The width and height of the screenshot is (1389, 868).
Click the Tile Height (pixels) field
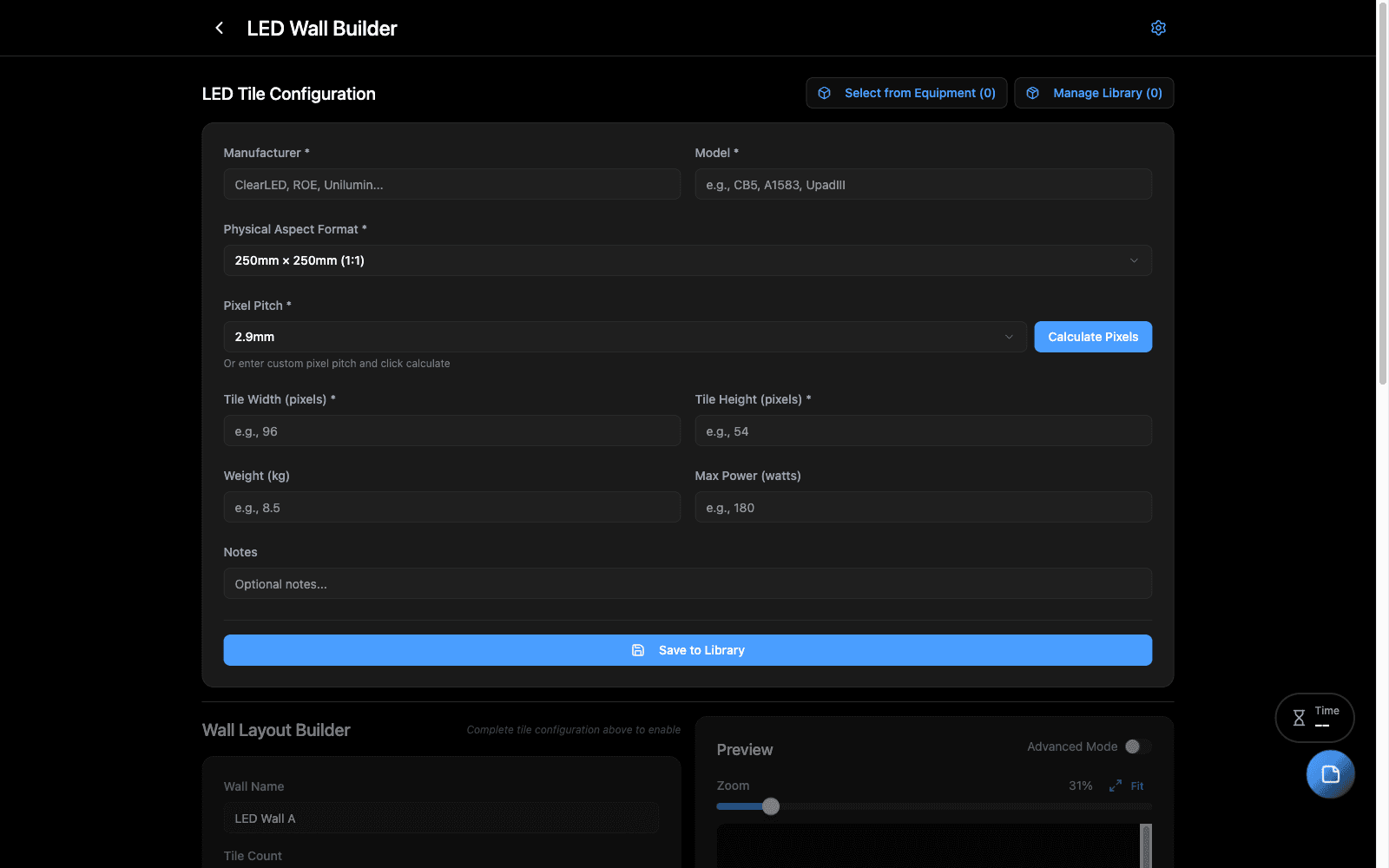(923, 431)
